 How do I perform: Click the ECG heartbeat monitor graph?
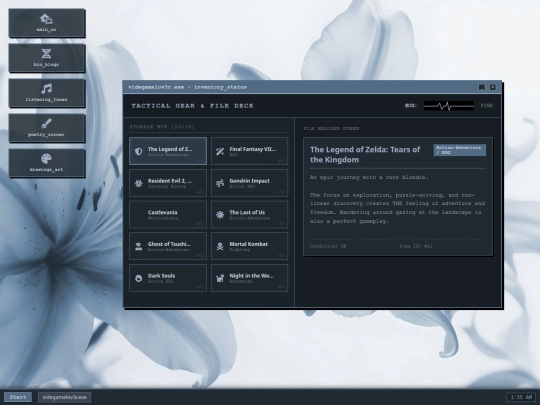pyautogui.click(x=449, y=106)
